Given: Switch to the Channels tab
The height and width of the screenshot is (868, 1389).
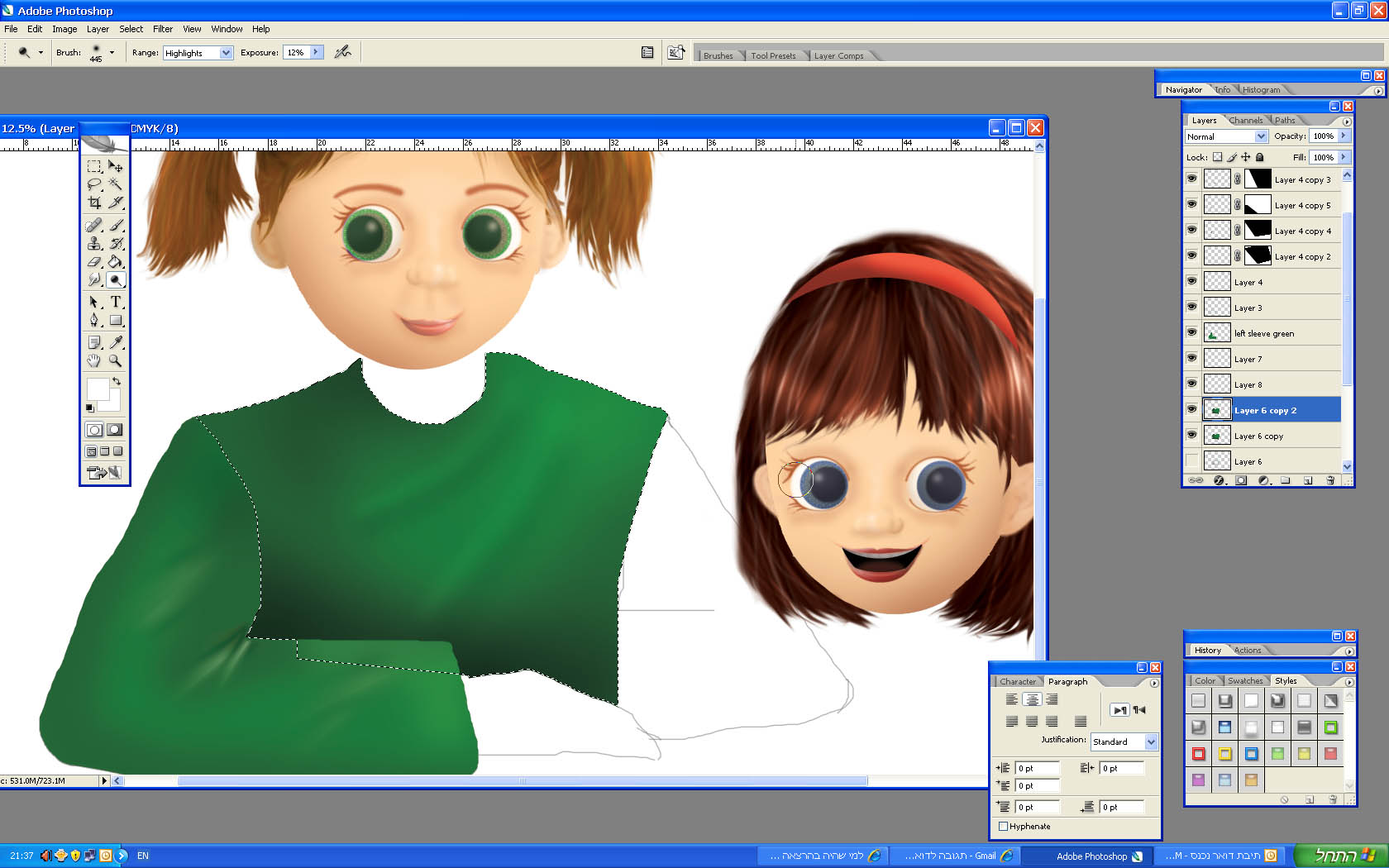Looking at the screenshot, I should click(x=1245, y=121).
